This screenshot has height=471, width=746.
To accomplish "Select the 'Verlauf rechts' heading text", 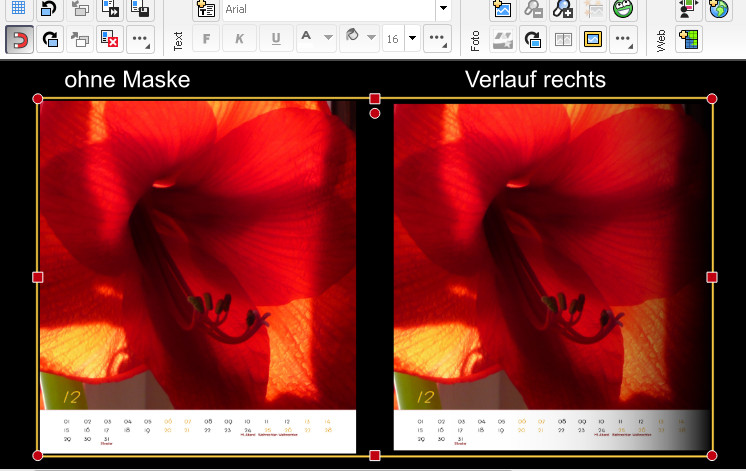I will (535, 79).
